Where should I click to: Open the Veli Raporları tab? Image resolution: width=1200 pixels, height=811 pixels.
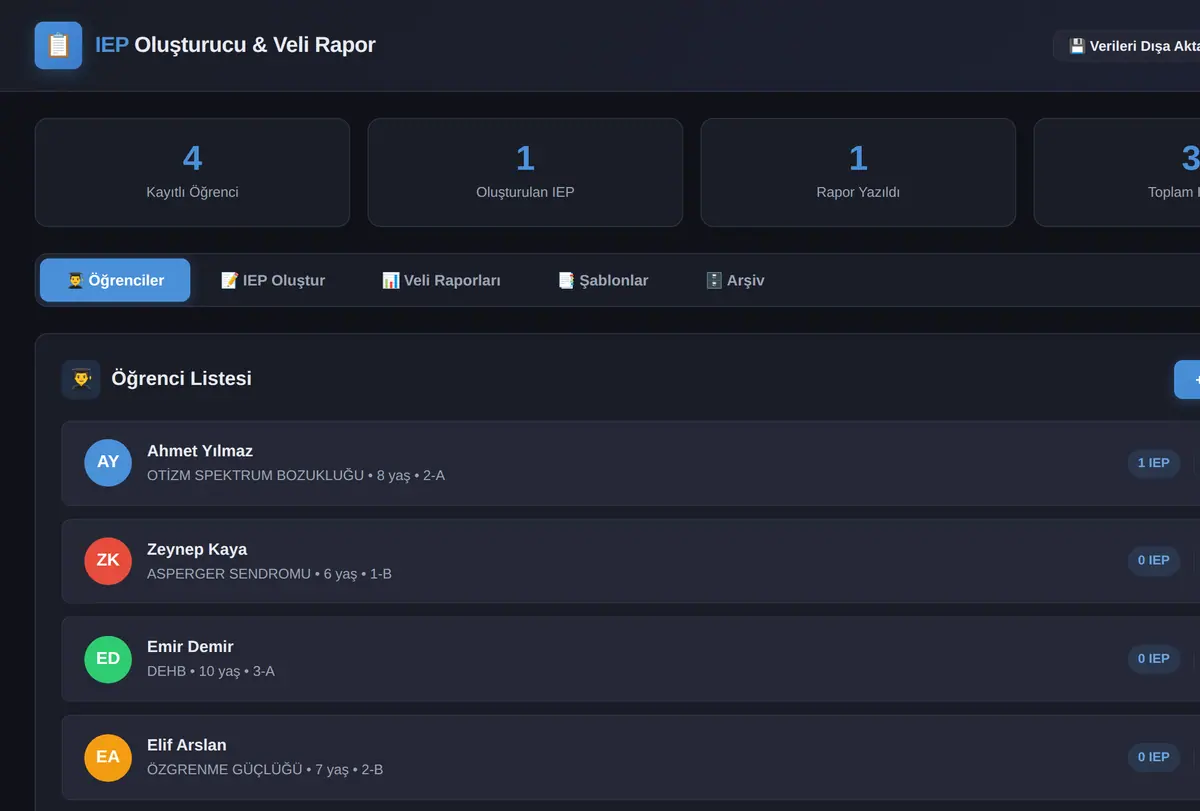[x=441, y=280]
